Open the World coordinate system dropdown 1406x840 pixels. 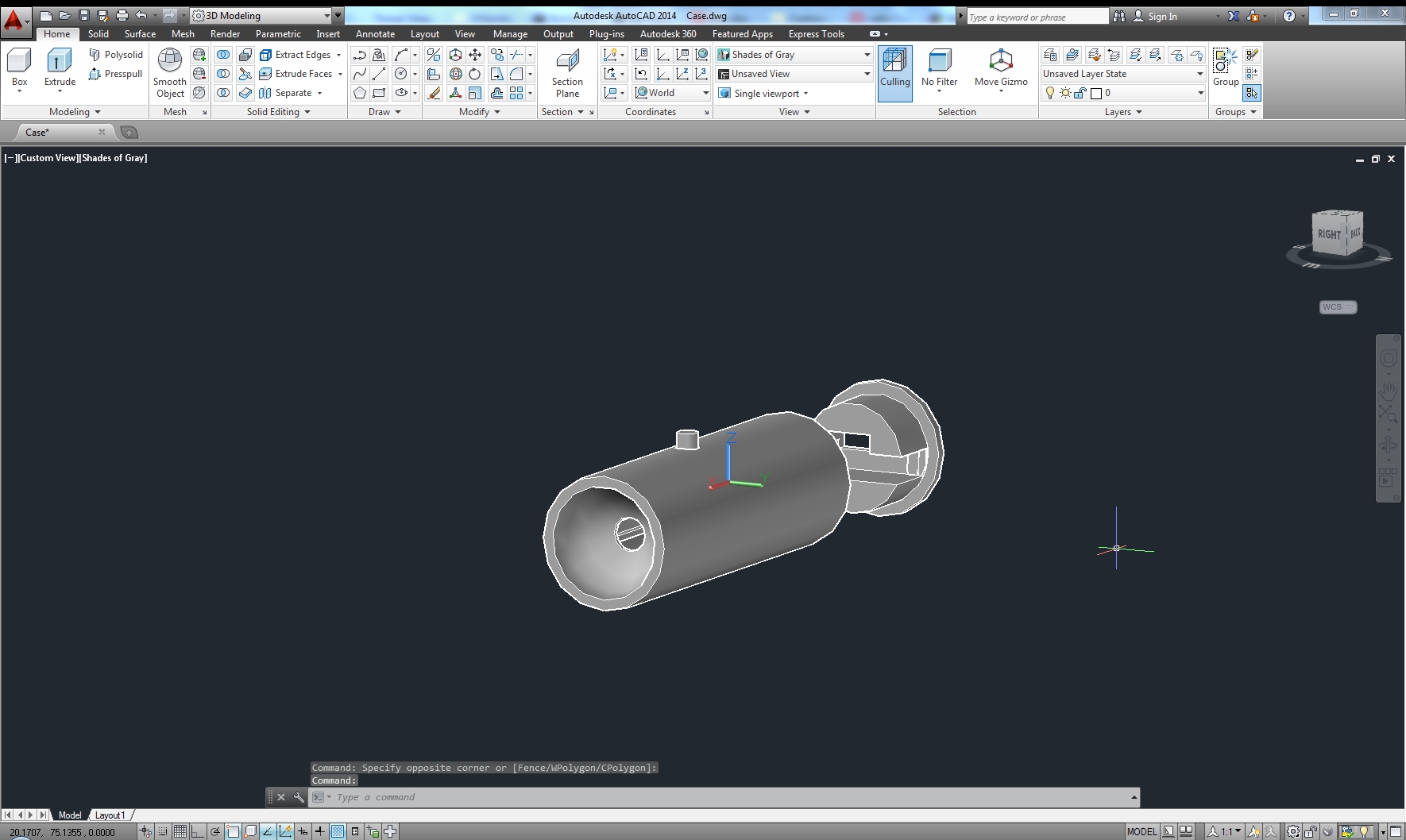pyautogui.click(x=671, y=93)
